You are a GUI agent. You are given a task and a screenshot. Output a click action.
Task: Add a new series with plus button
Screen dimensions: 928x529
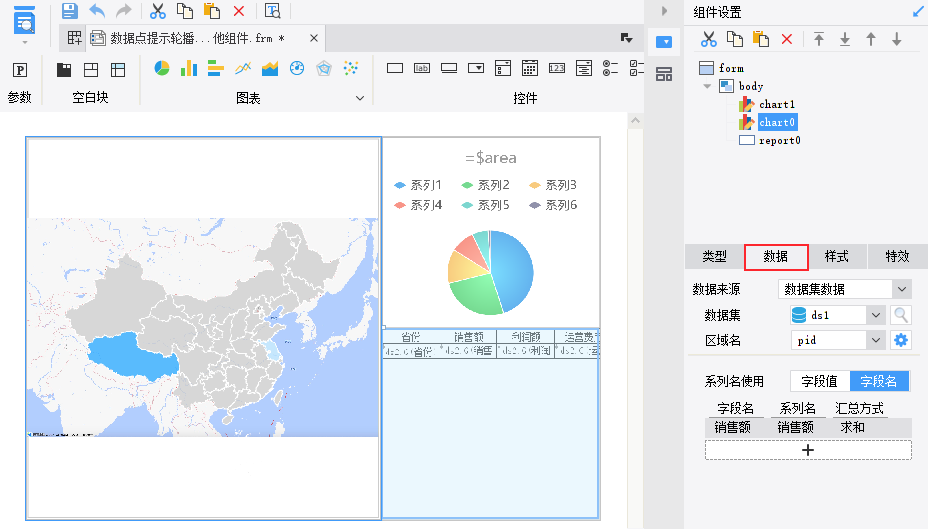click(x=808, y=450)
